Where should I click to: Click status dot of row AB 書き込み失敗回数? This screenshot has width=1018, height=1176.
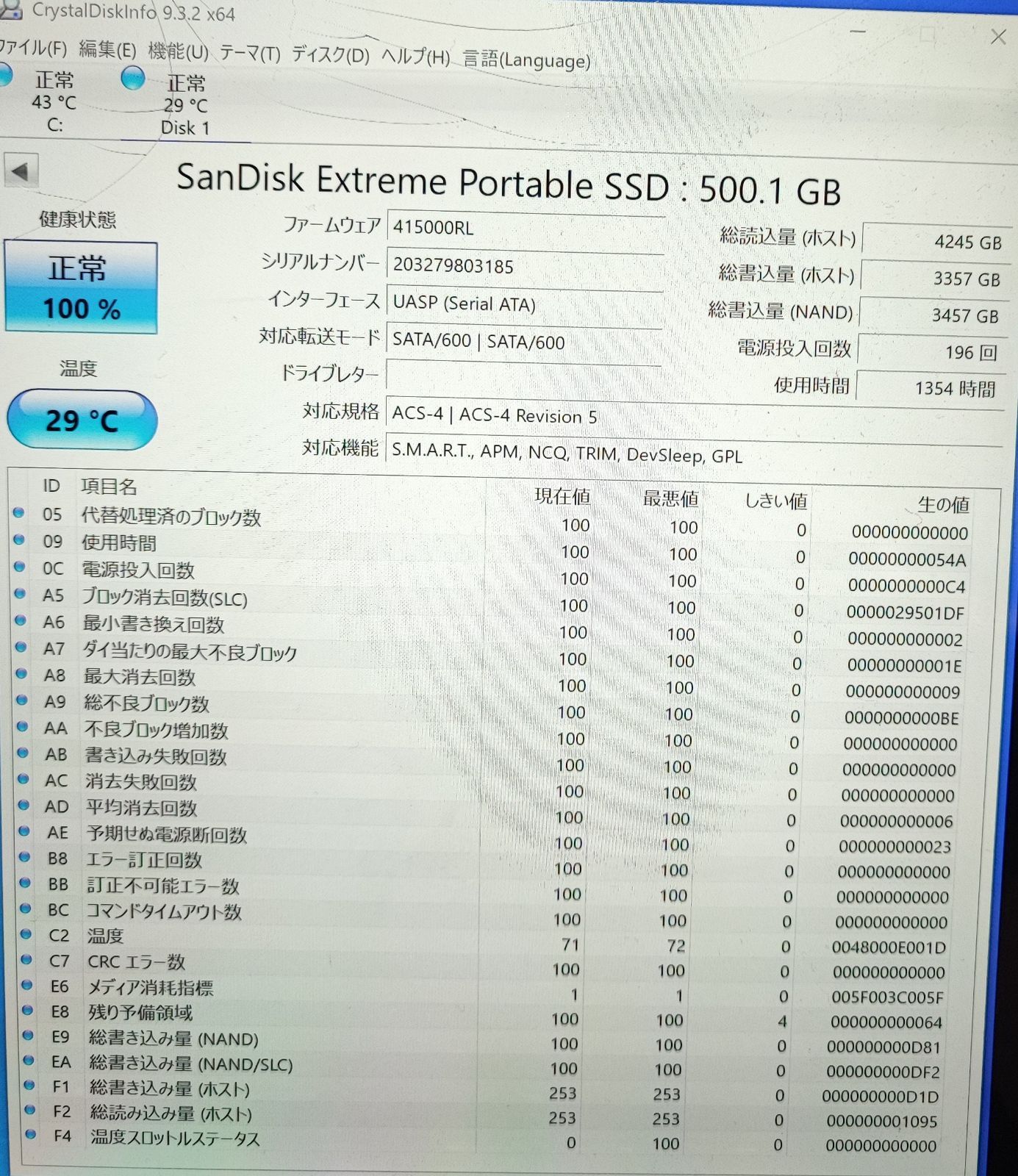point(23,753)
